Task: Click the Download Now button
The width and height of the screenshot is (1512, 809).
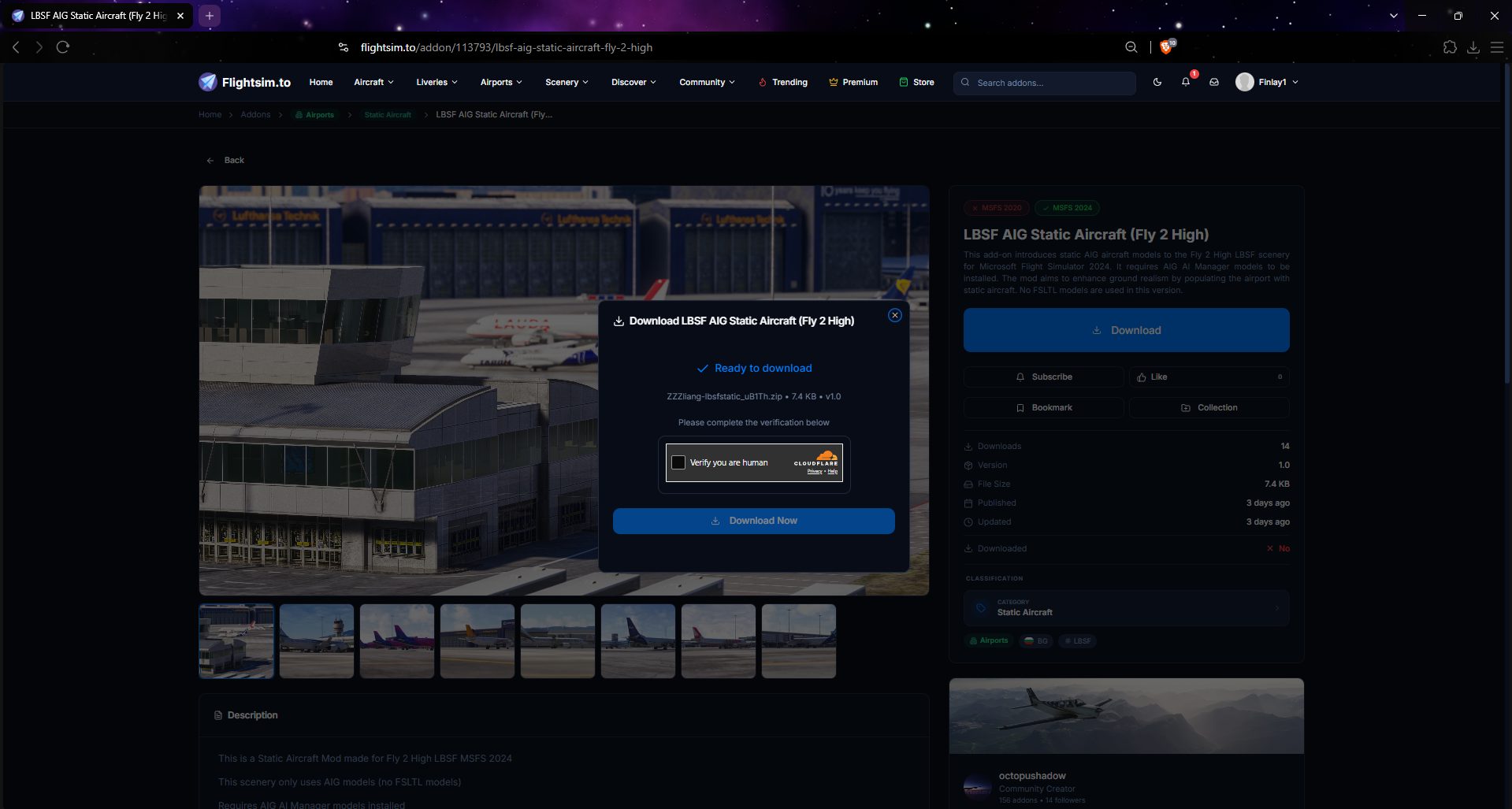Action: coord(753,521)
